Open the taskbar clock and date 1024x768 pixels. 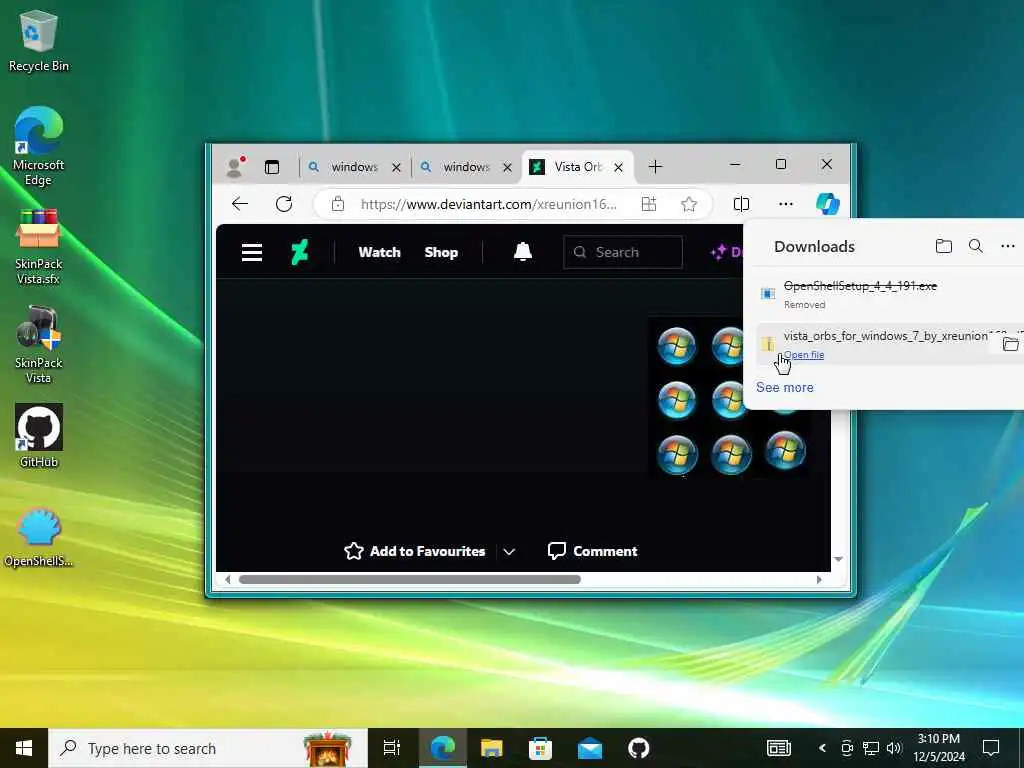pyautogui.click(x=939, y=748)
